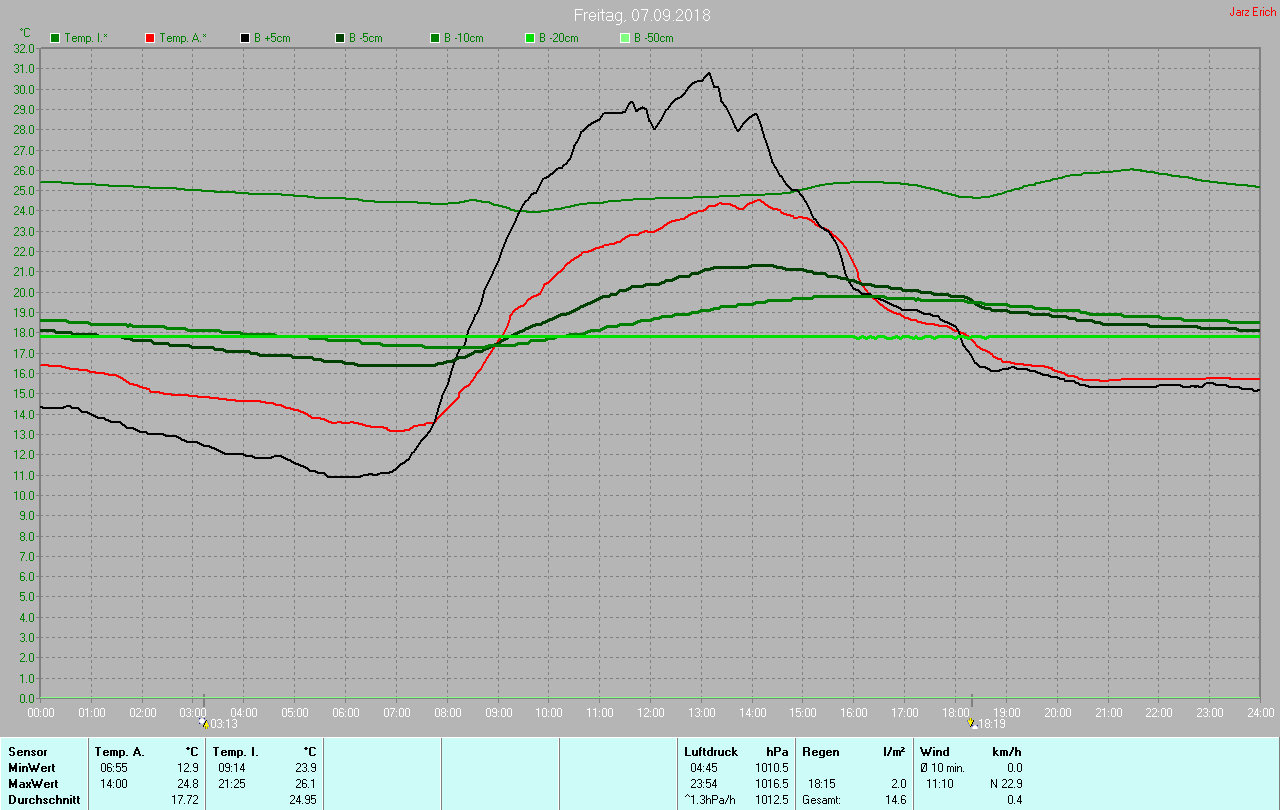Image resolution: width=1280 pixels, height=810 pixels.
Task: Click the 'MaxWert' row label
Action: [32, 784]
